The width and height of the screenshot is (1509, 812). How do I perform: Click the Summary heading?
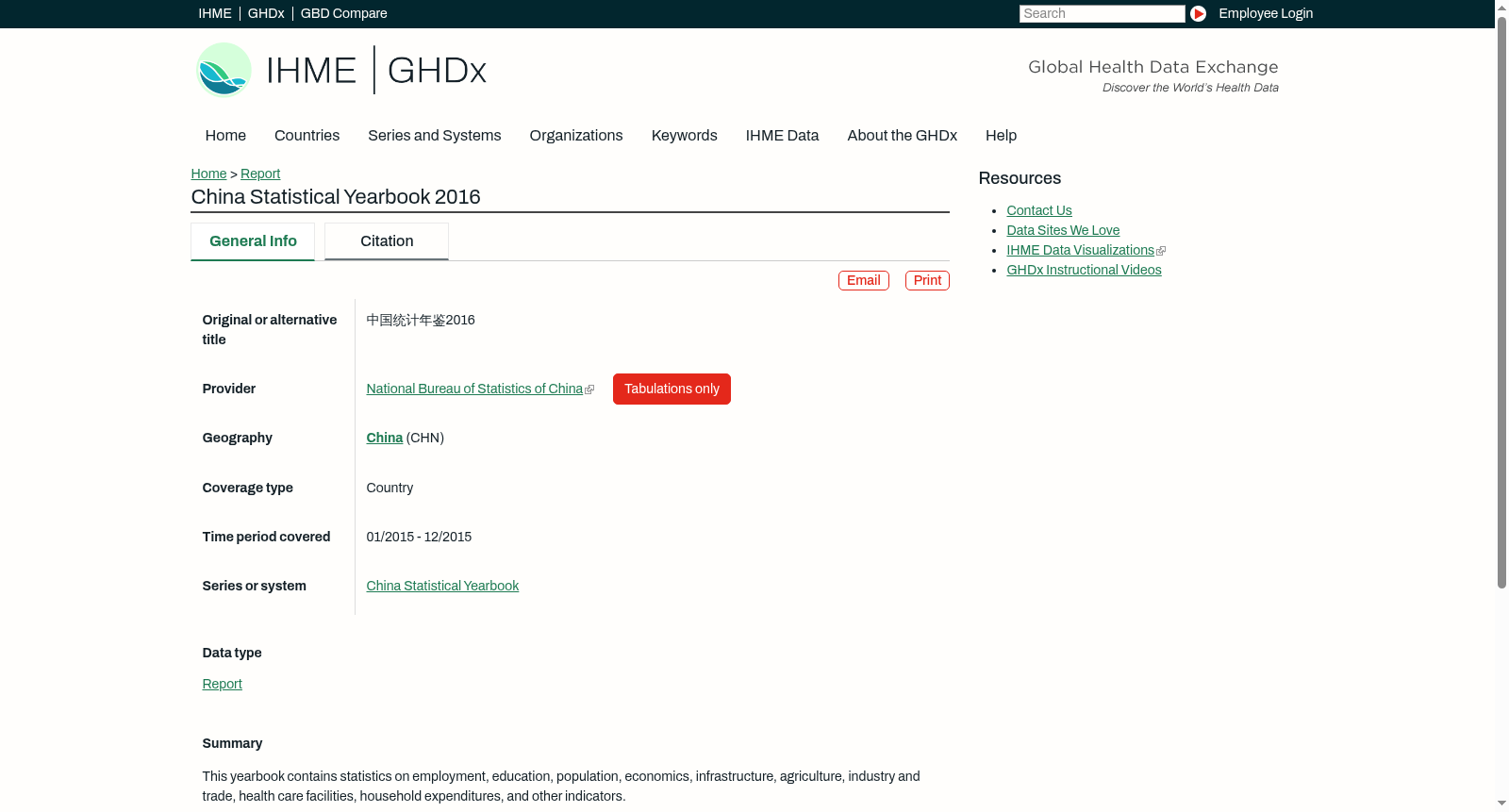pos(232,743)
